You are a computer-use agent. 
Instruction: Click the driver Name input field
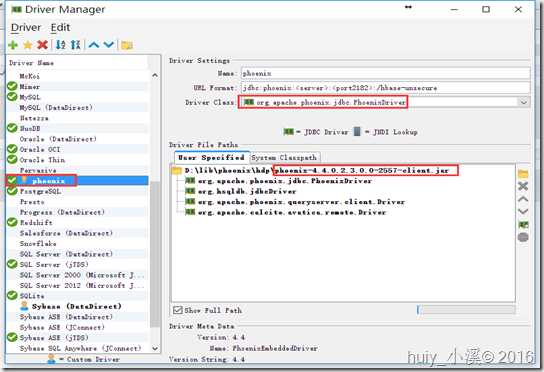pyautogui.click(x=385, y=73)
